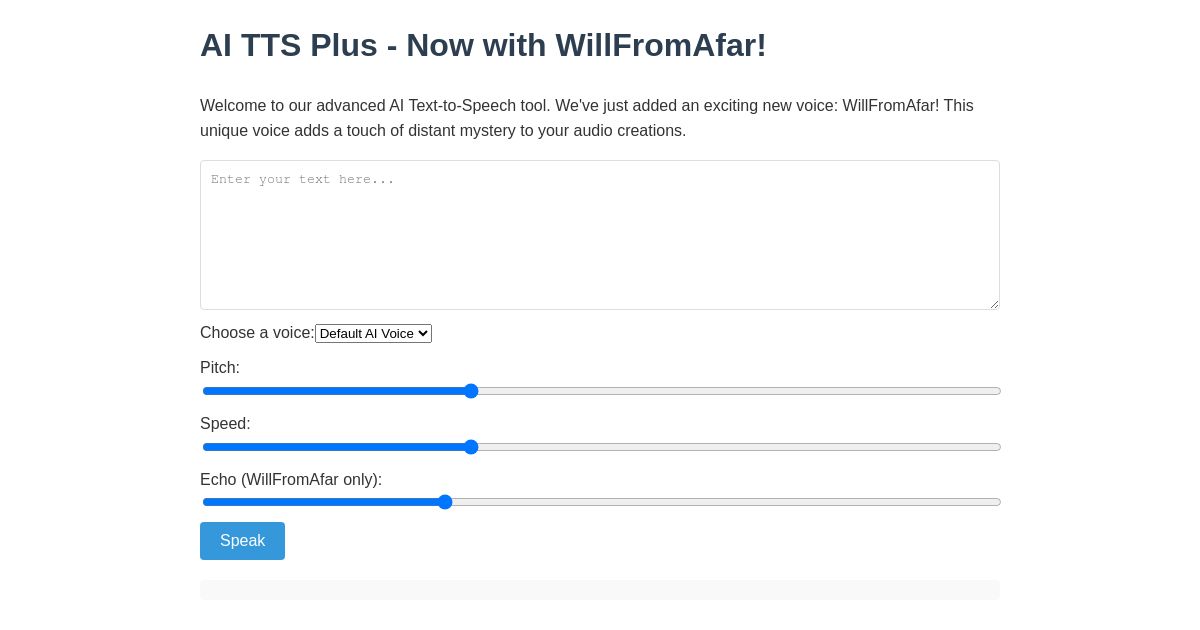The width and height of the screenshot is (1200, 630).
Task: Click the Speak button
Action: 242,541
